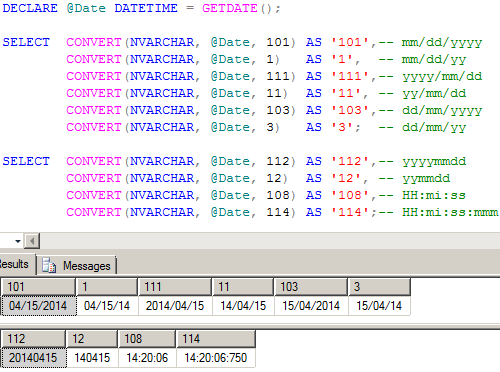Select column header 1 in first grid
500x372 pixels.
pyautogui.click(x=107, y=287)
